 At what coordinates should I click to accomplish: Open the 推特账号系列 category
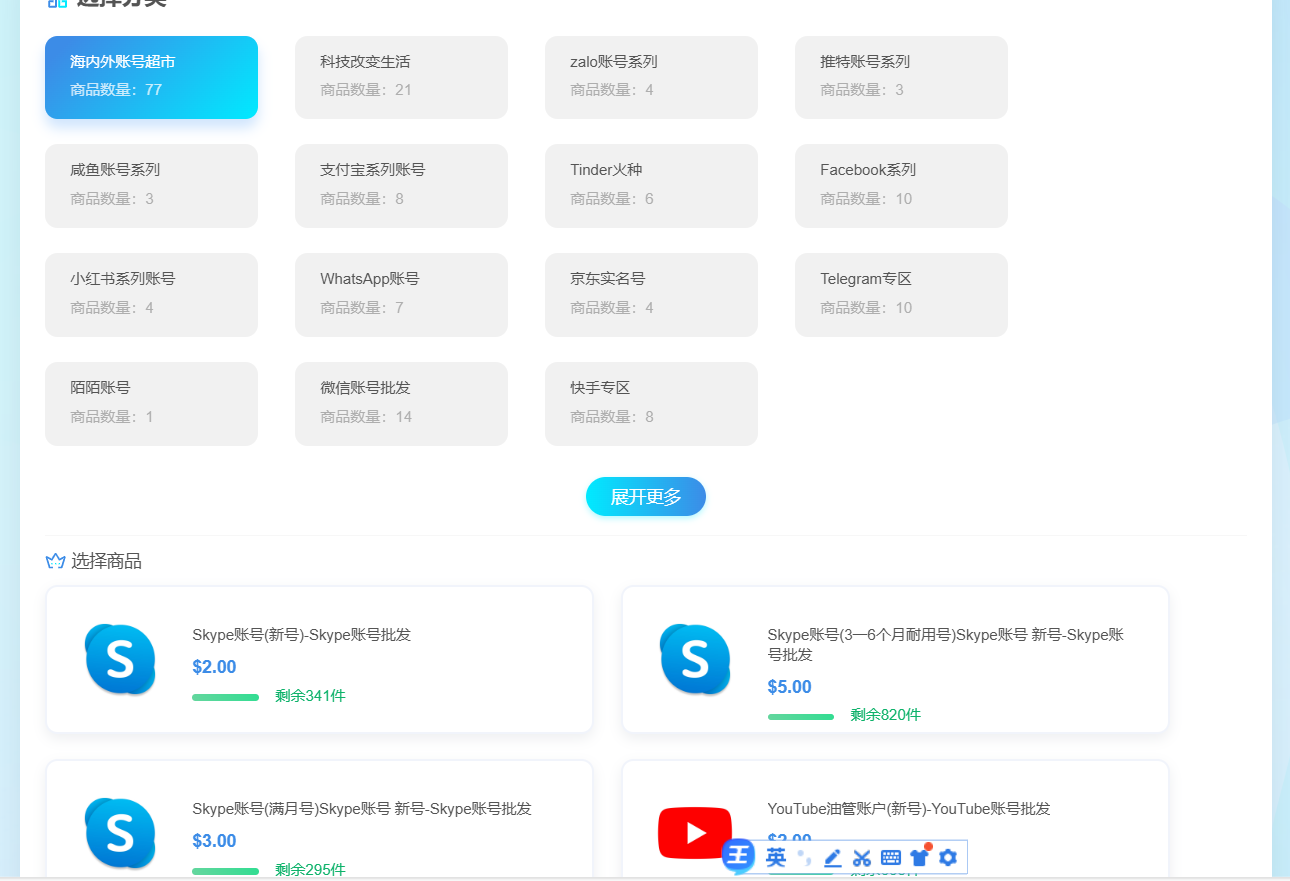[x=901, y=77]
